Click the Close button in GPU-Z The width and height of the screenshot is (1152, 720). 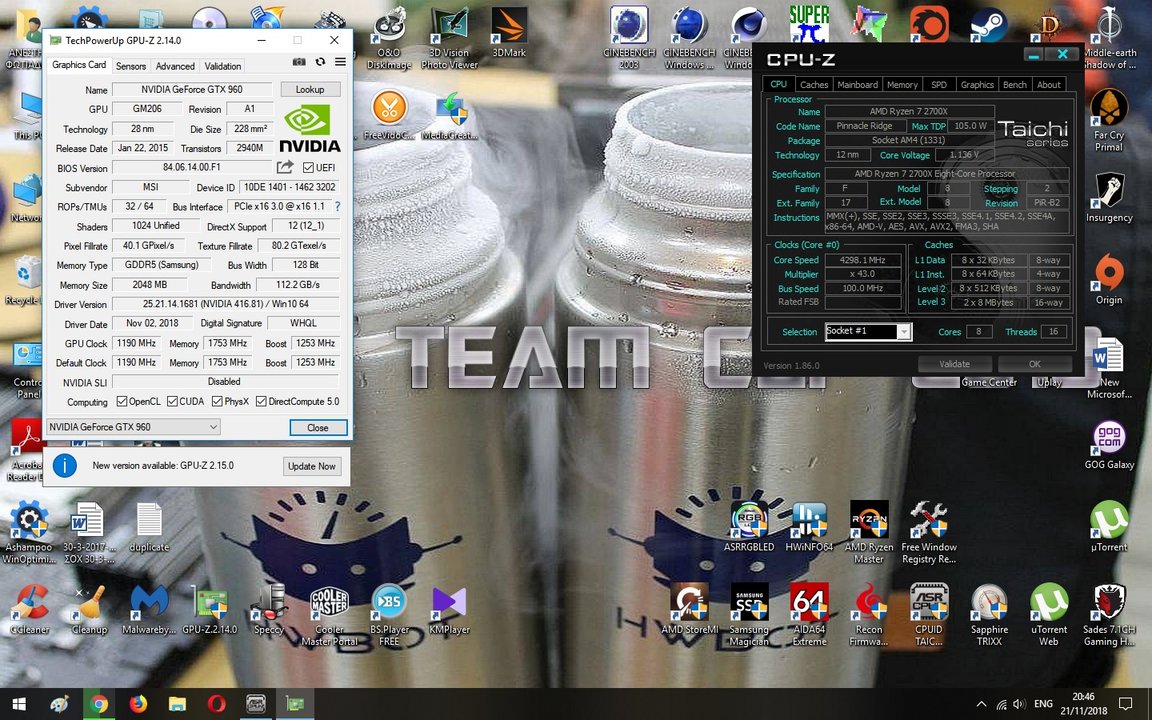click(317, 428)
